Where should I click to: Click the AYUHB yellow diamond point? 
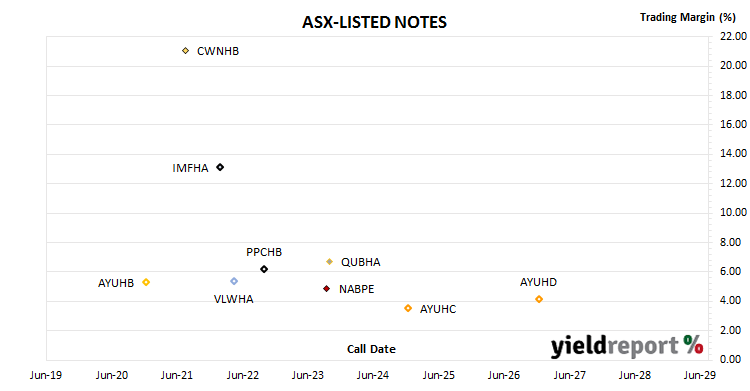pyautogui.click(x=146, y=282)
